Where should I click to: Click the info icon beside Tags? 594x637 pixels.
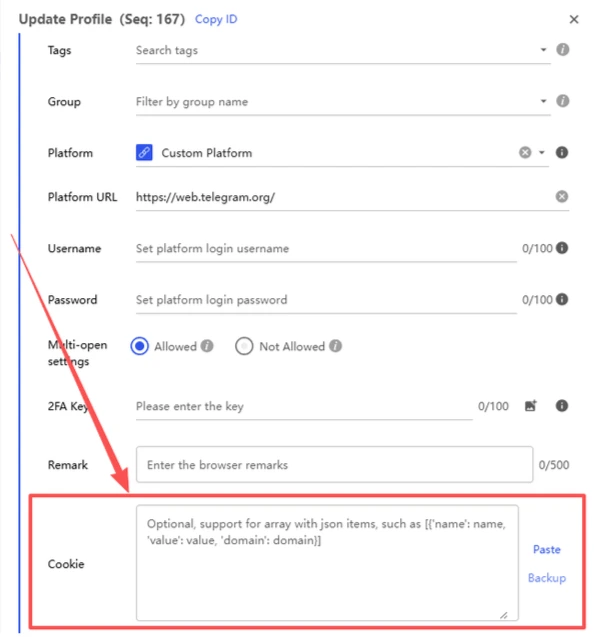click(x=562, y=50)
